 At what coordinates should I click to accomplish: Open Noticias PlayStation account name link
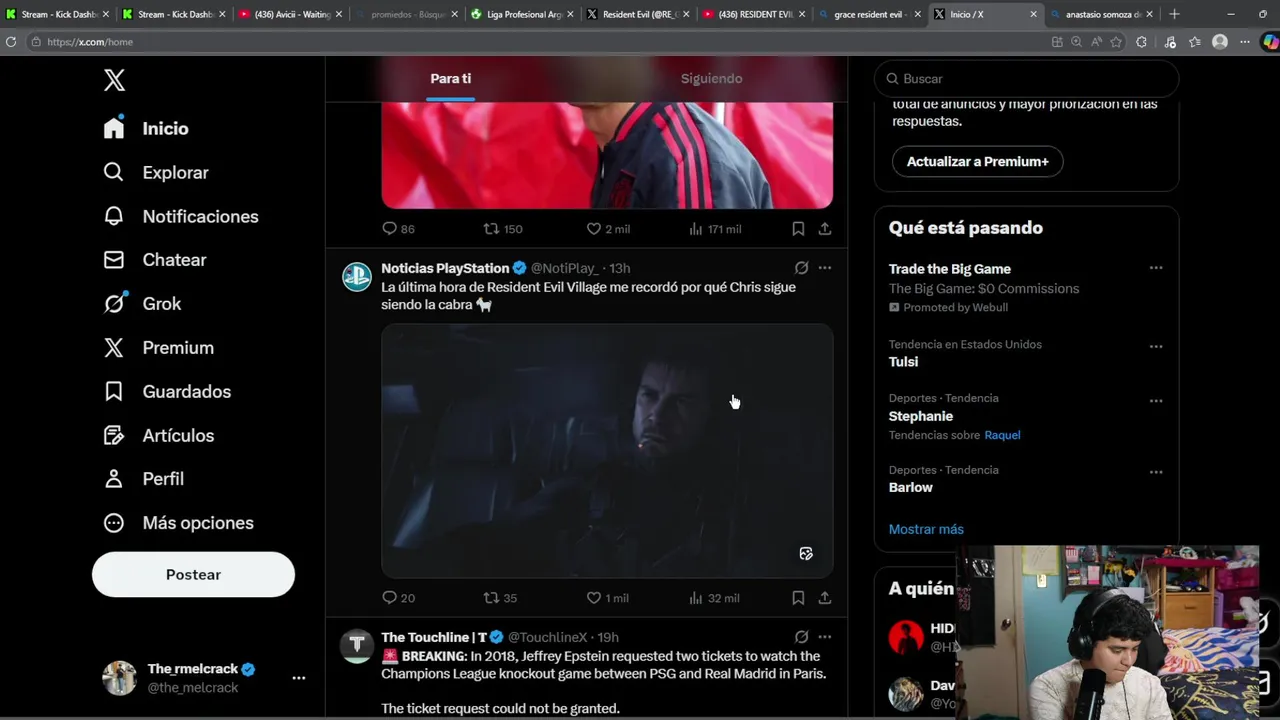(445, 268)
